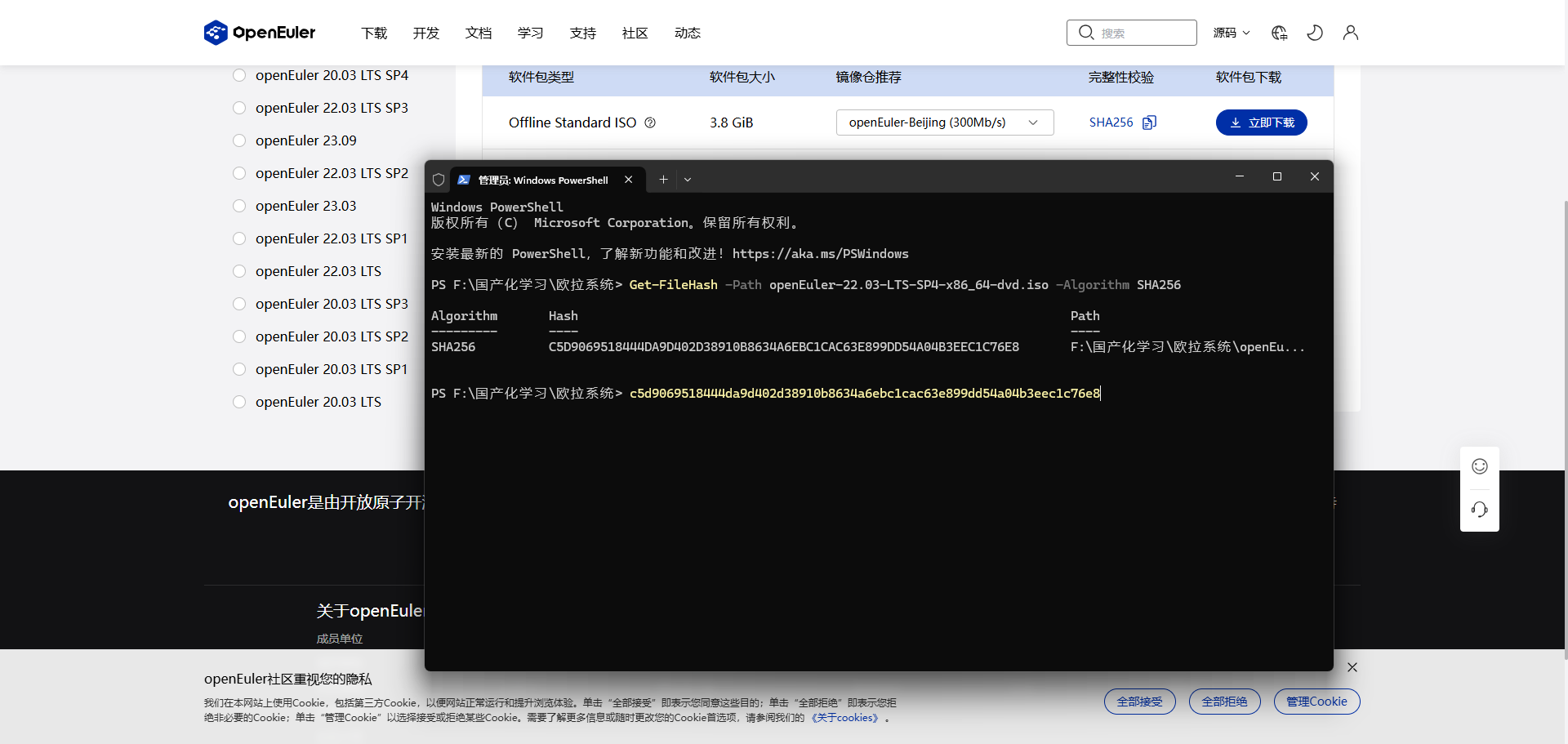This screenshot has width=1568, height=744.
Task: Add a new terminal tab
Action: coord(663,180)
